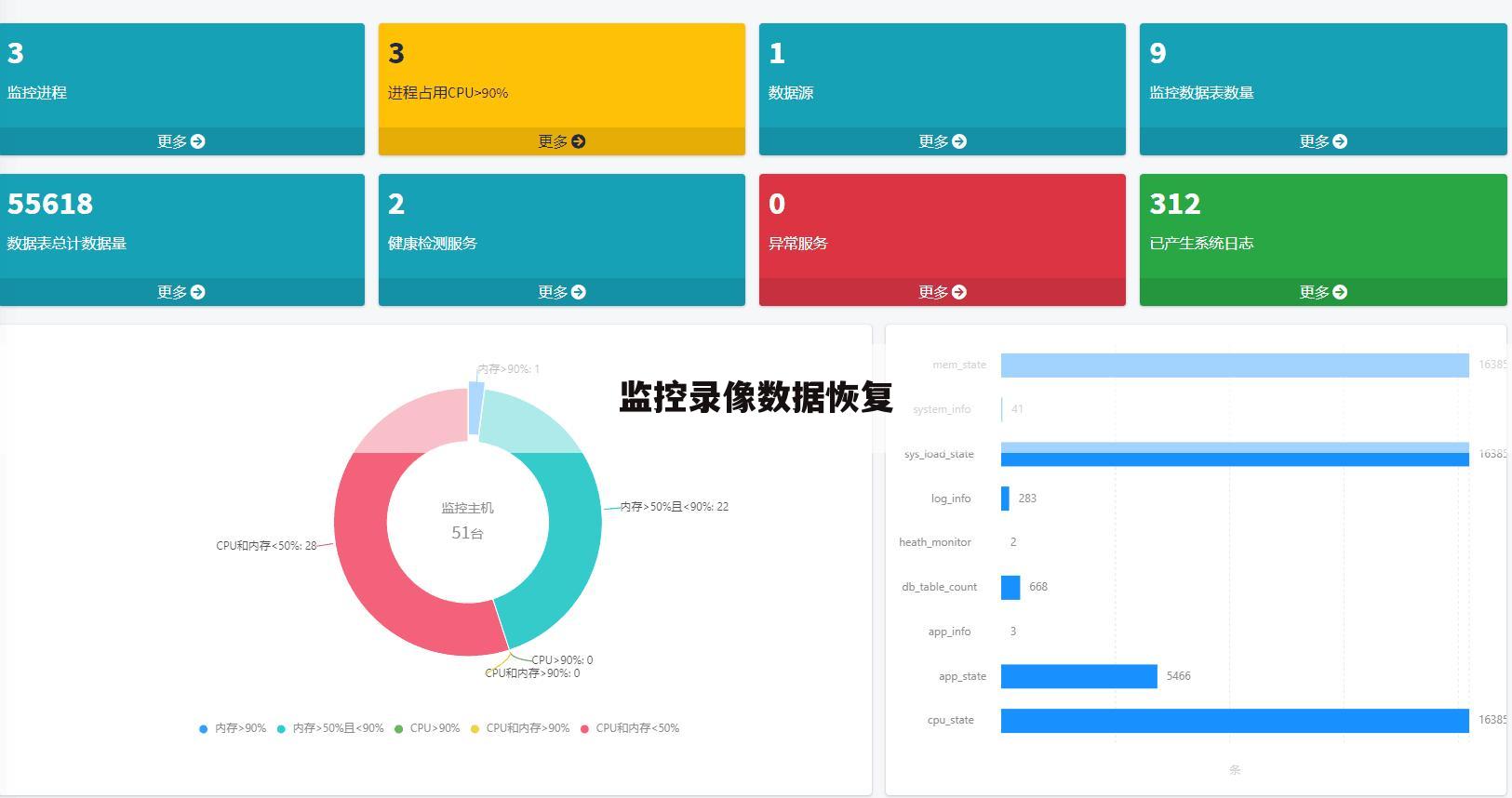Click the CPU>90%: 0 chart label
Screen dimensions: 1512x798
click(562, 660)
